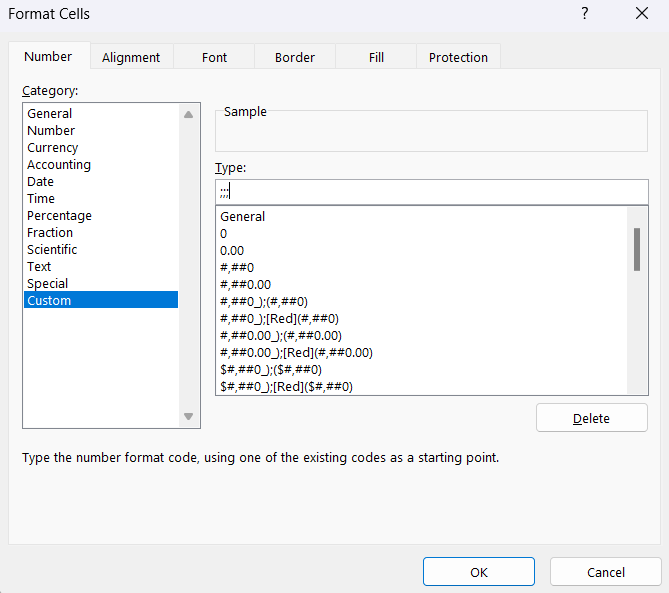Select the Percentage category
The image size is (669, 593).
click(59, 216)
